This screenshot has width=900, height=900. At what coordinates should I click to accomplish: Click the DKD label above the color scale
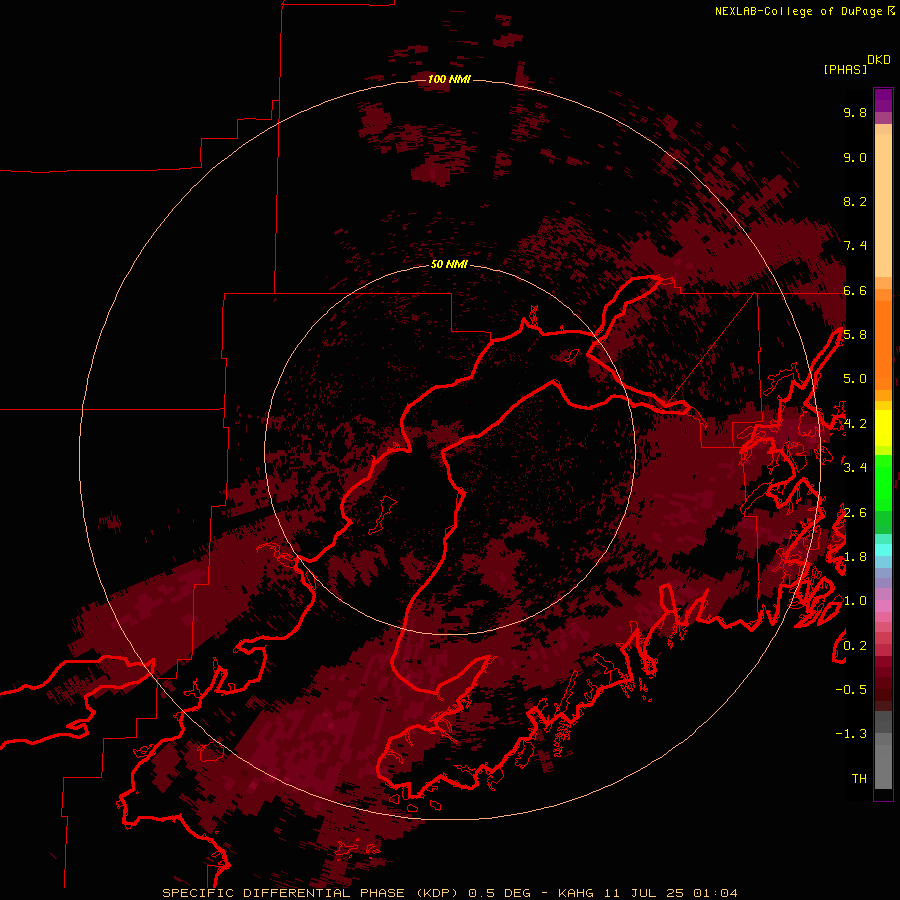click(x=878, y=60)
